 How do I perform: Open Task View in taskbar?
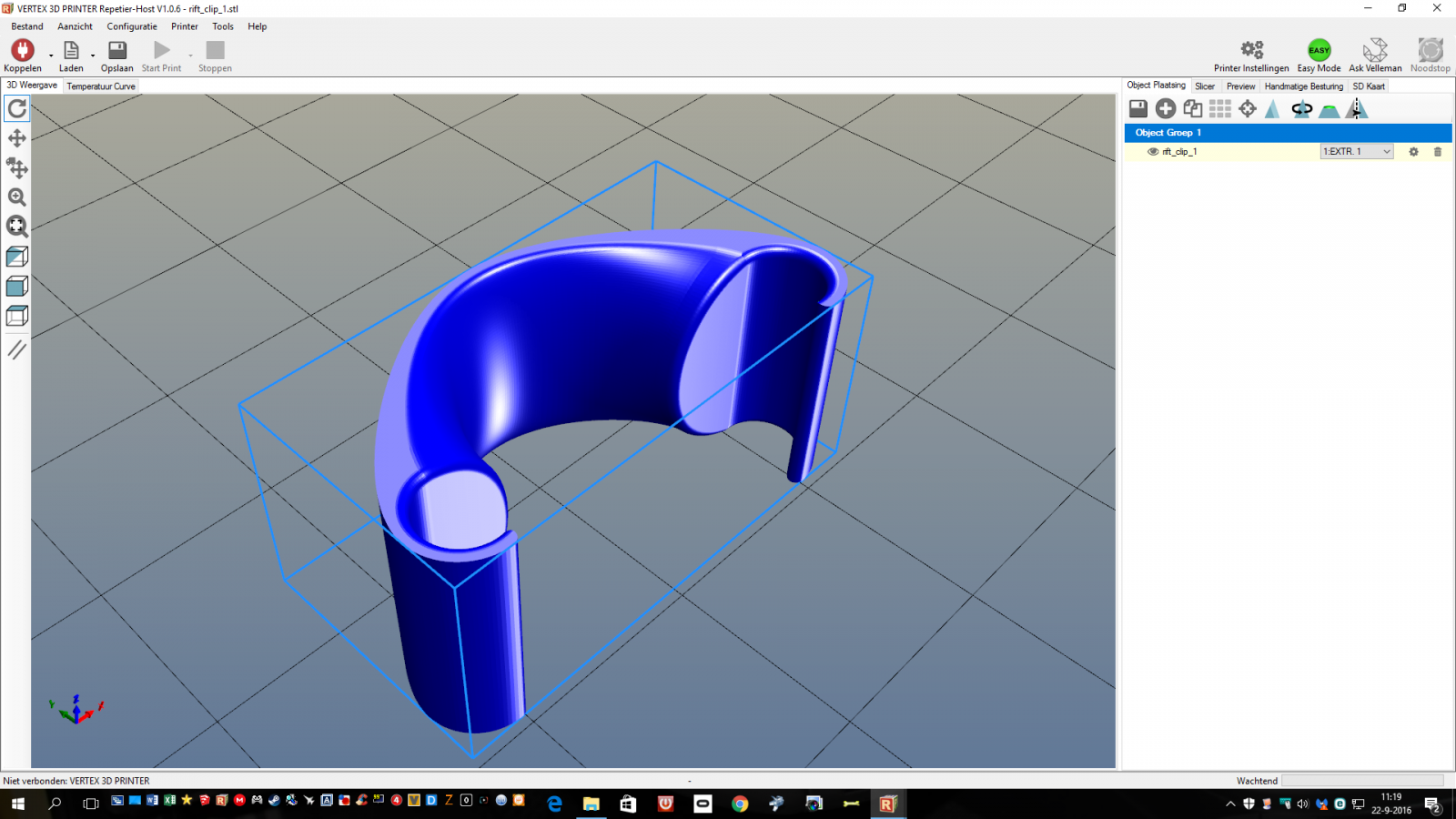90,804
